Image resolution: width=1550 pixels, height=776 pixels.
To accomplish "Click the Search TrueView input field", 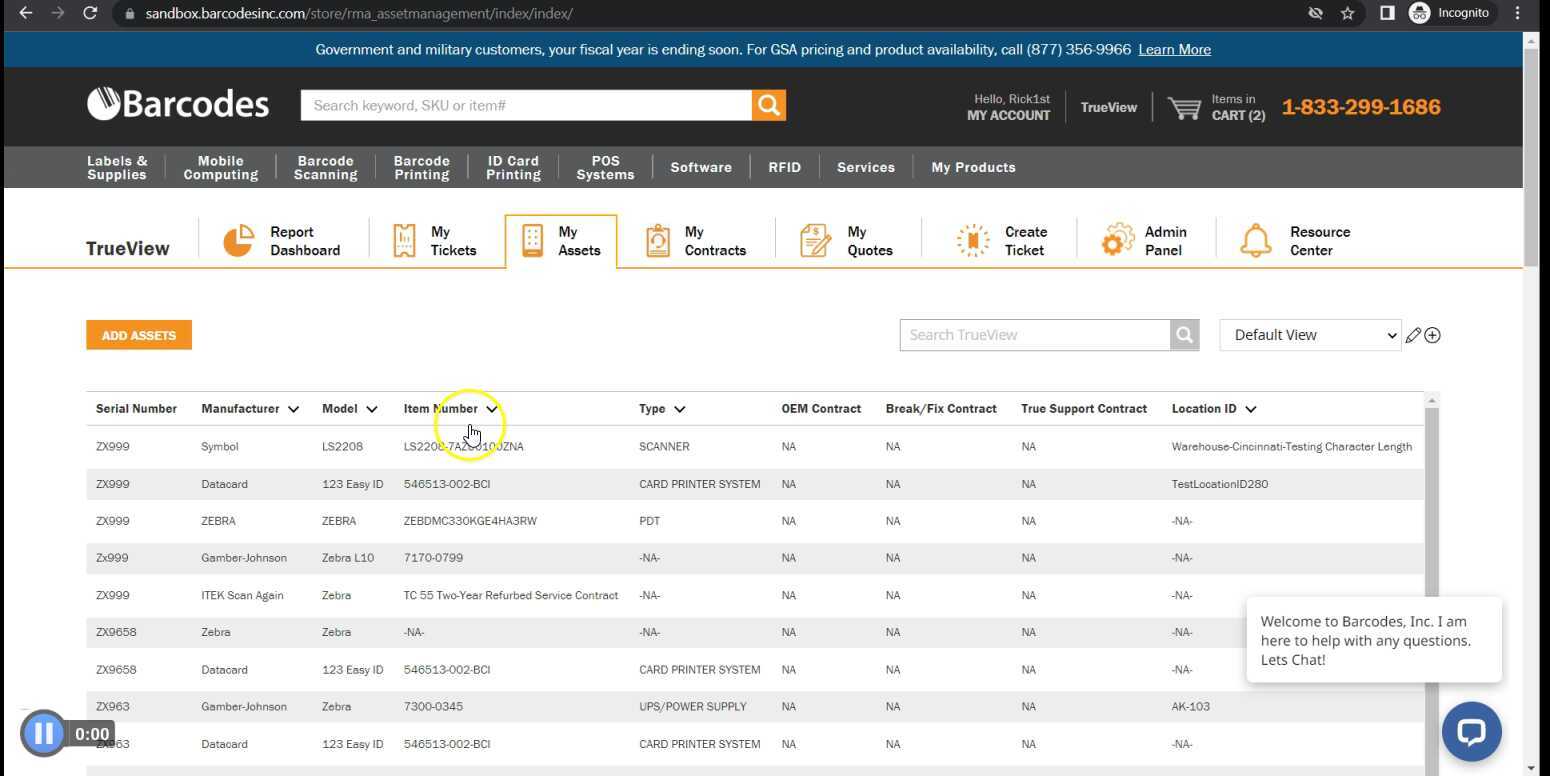I will (1034, 335).
